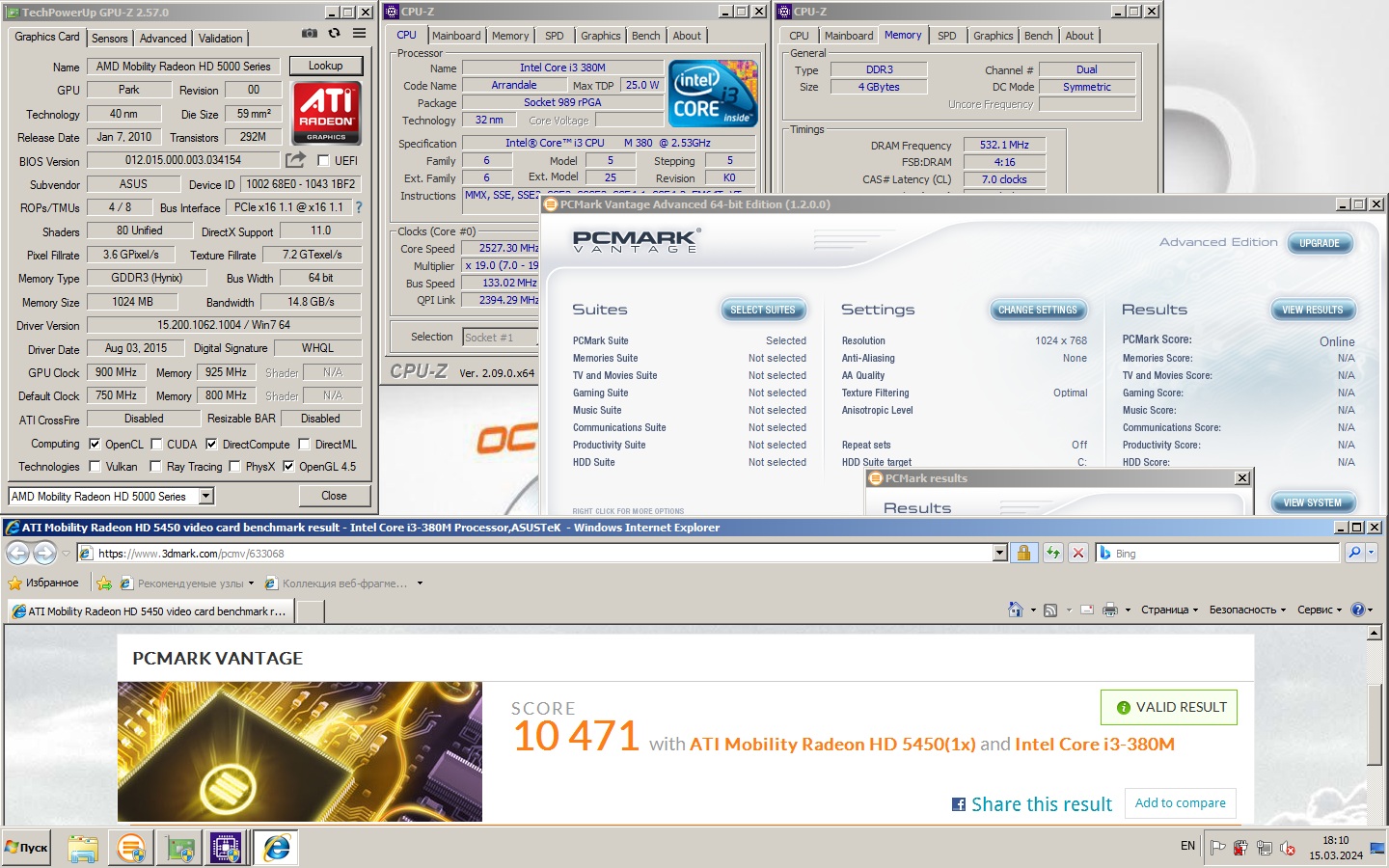
Task: Click the Add to compare button
Action: tap(1181, 802)
